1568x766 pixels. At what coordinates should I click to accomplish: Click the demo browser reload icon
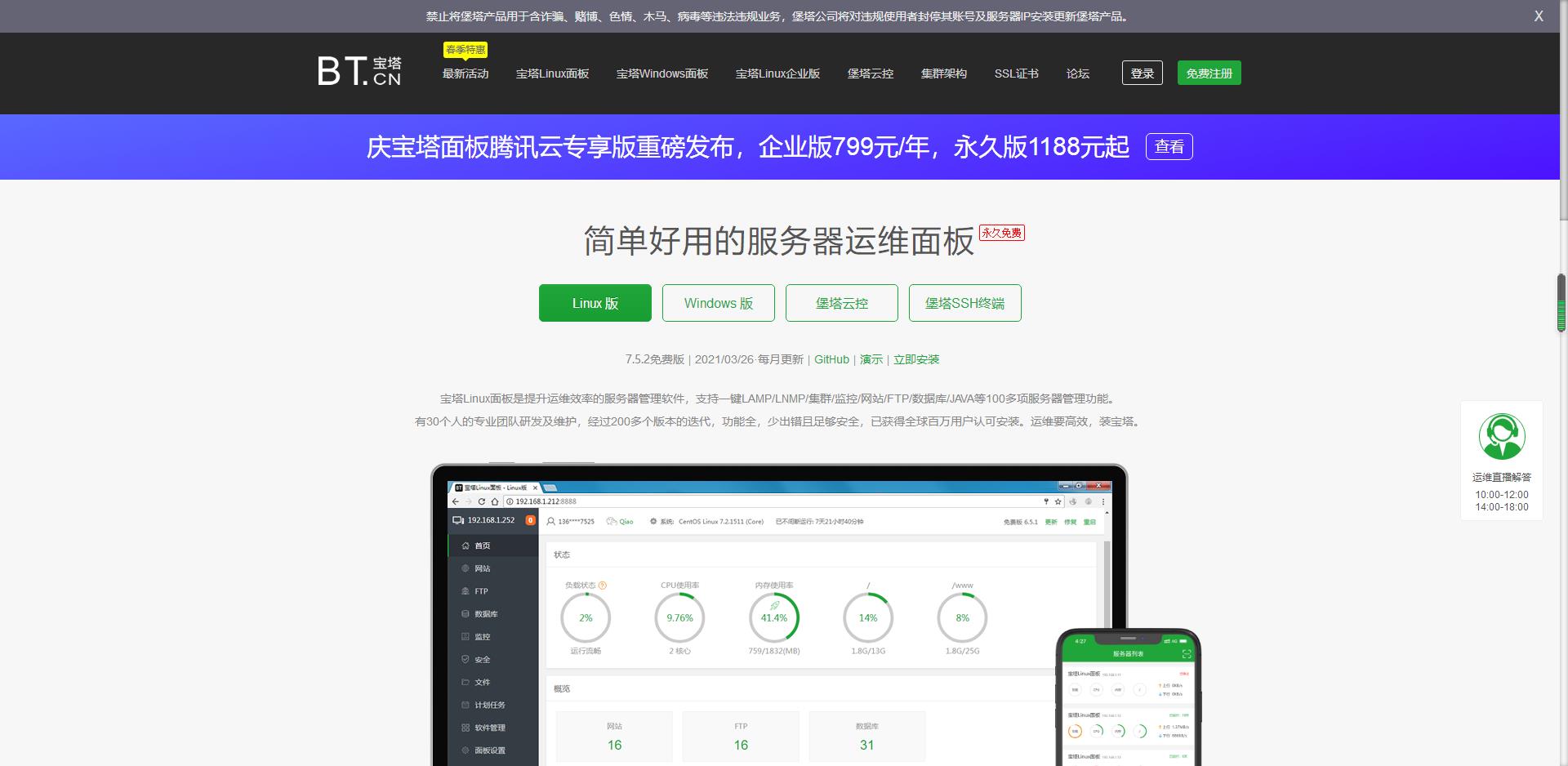(482, 501)
